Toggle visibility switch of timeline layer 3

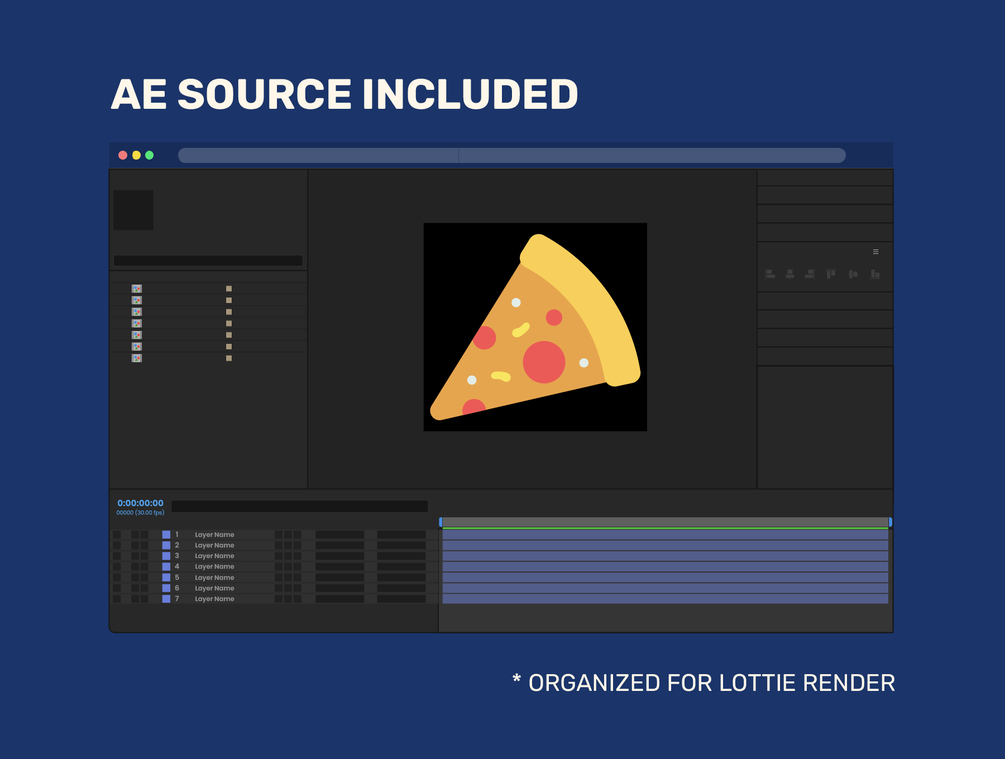(x=117, y=556)
